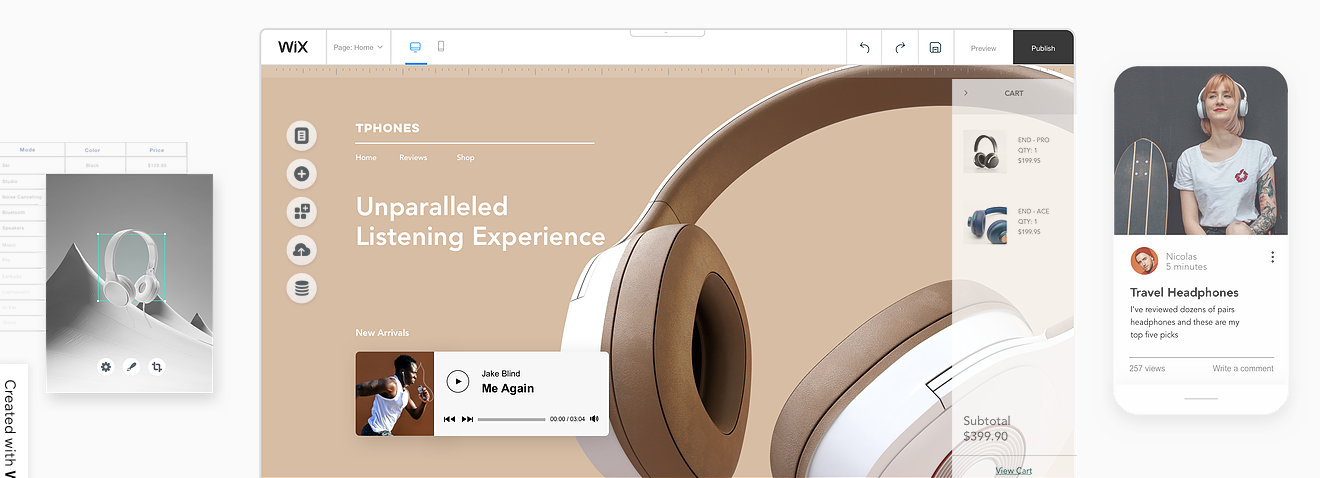Open the pages menu sidebar icon

click(302, 135)
